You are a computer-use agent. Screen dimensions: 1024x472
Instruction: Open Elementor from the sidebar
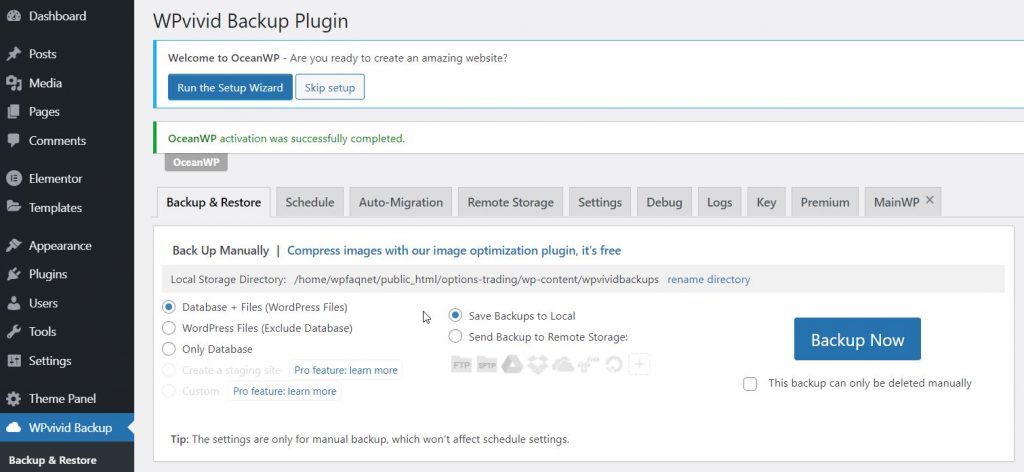pos(55,179)
